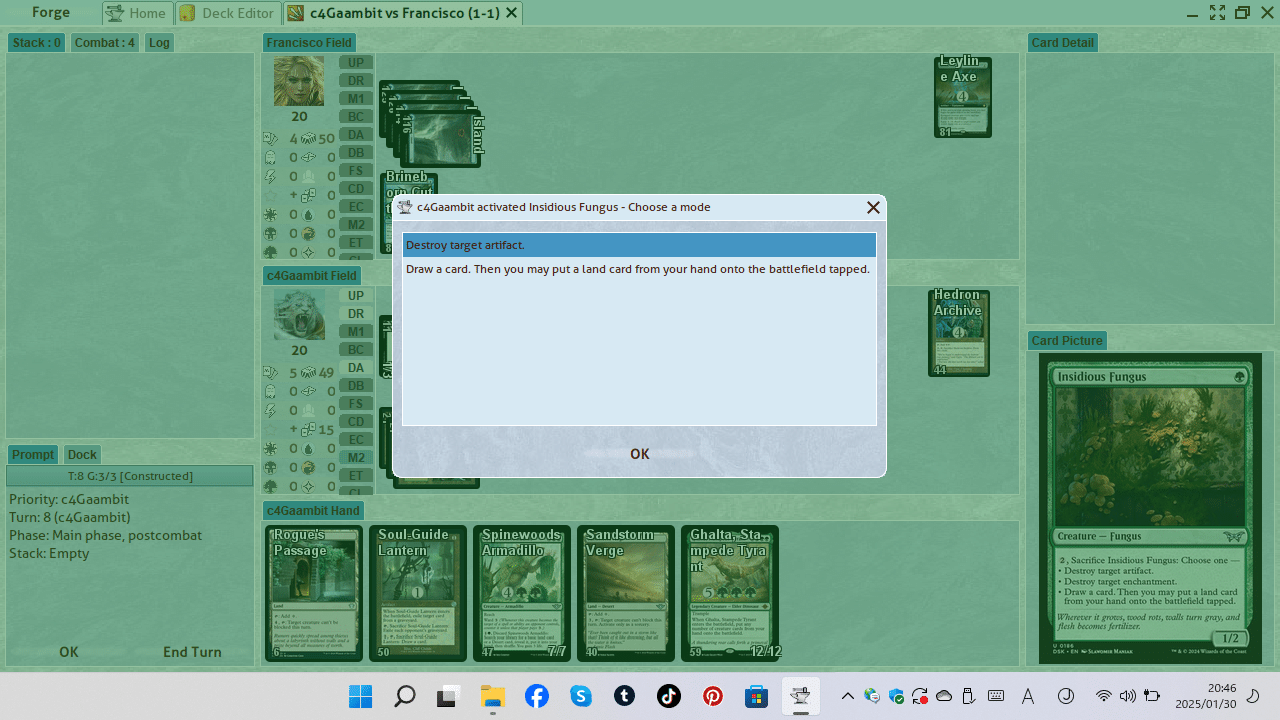
Task: Click Leyline Axe on Francisco's battlefield
Action: [x=962, y=97]
